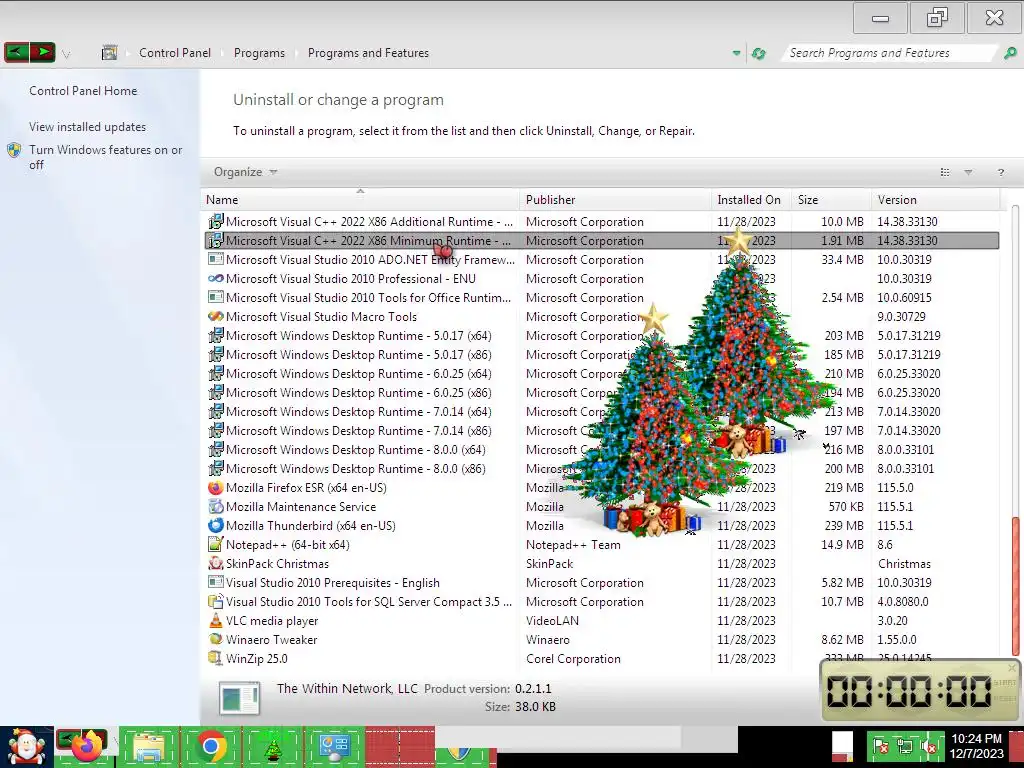Screen dimensions: 1024x768
Task: Select WinZip 25.0 icon
Action: (x=216, y=658)
